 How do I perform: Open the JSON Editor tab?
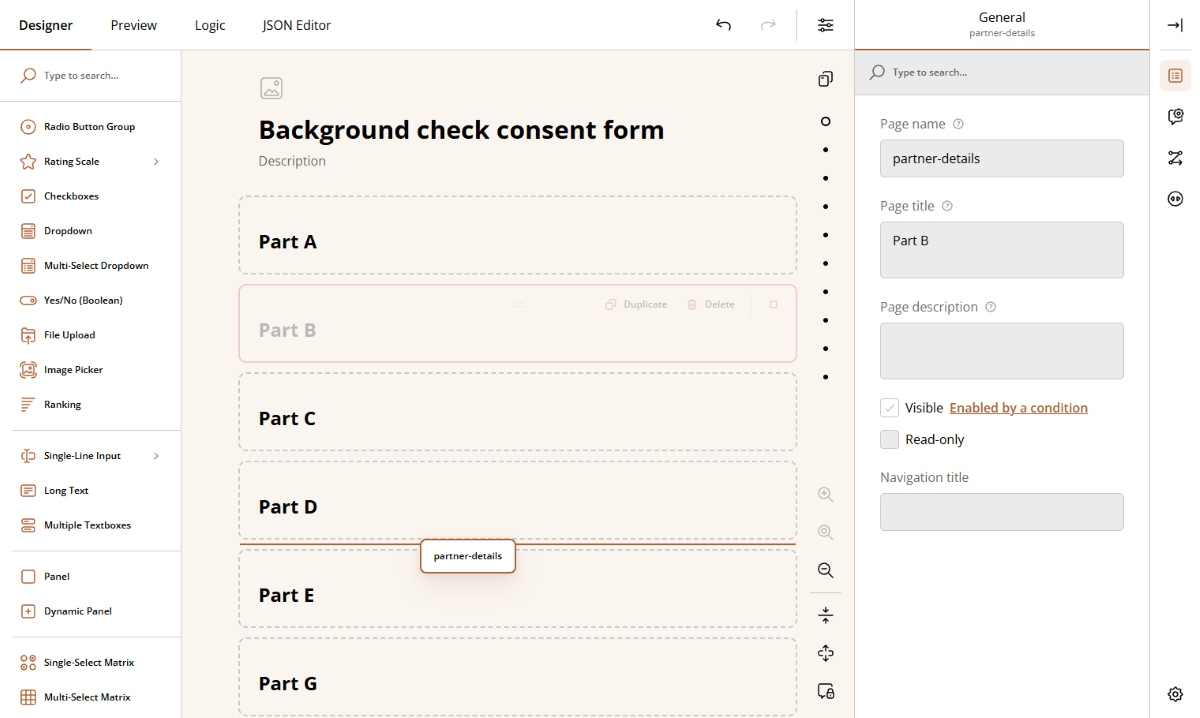[296, 25]
